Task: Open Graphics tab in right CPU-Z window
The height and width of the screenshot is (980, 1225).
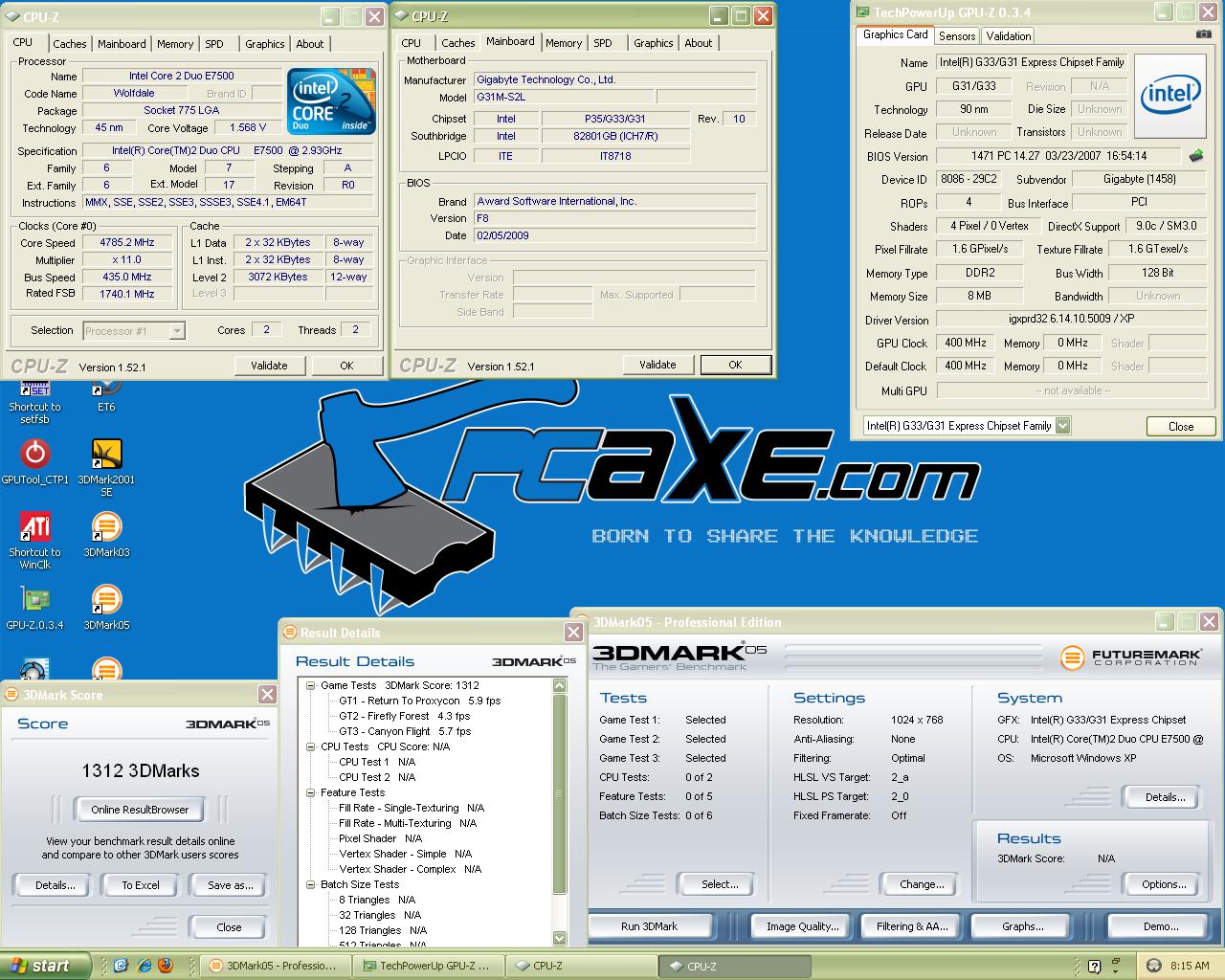Action: pos(654,43)
